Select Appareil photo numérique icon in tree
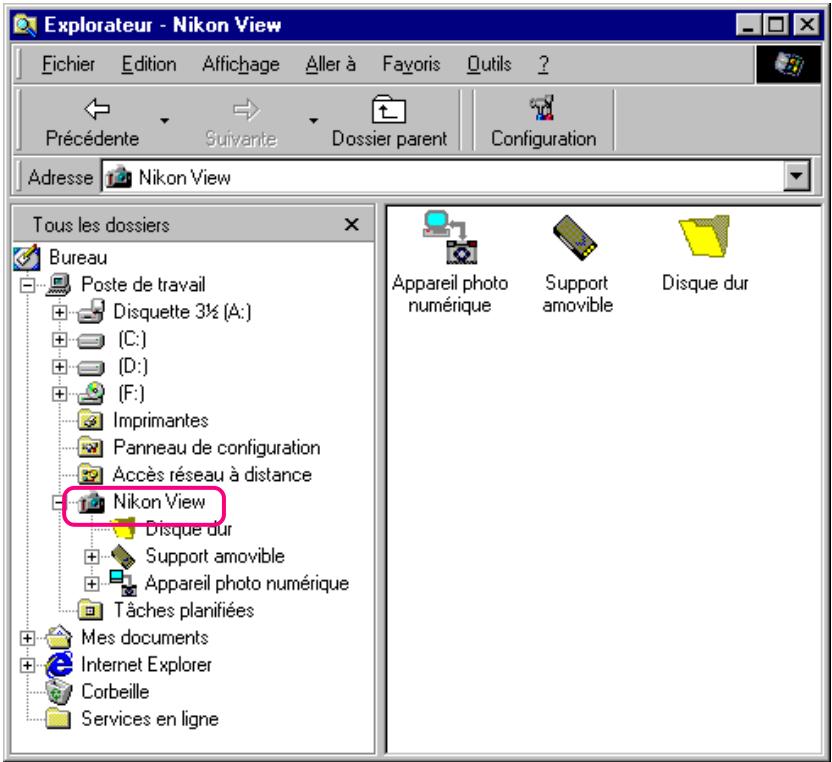Viewport: 832px width, 762px height. pyautogui.click(x=123, y=583)
